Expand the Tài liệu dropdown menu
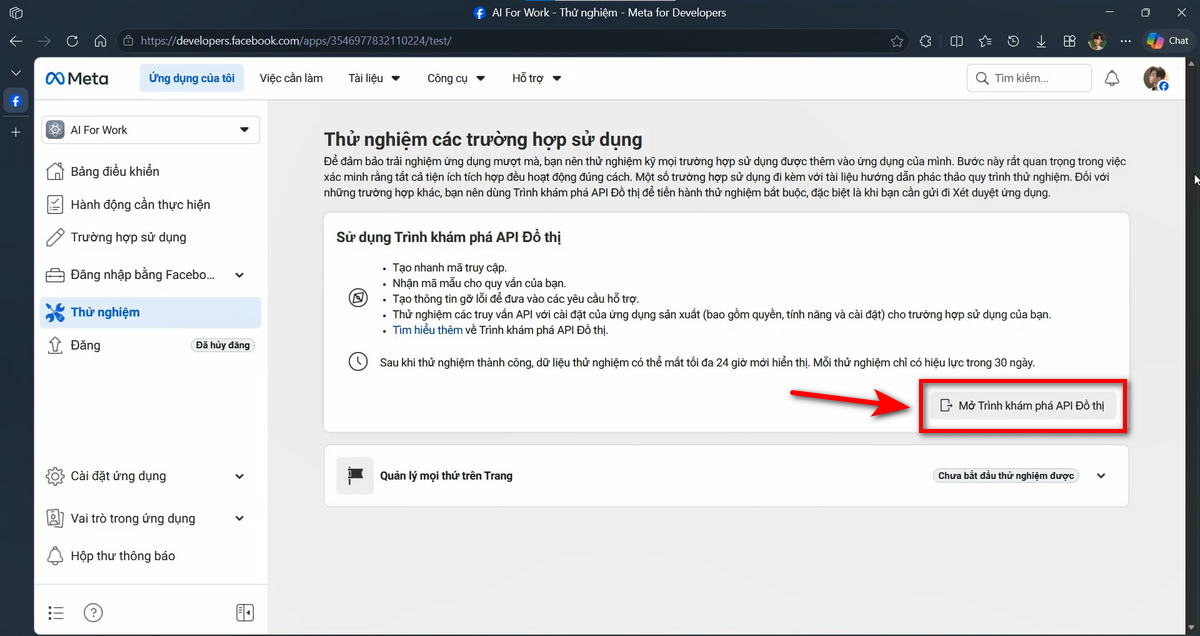The width and height of the screenshot is (1200, 636). [x=374, y=78]
